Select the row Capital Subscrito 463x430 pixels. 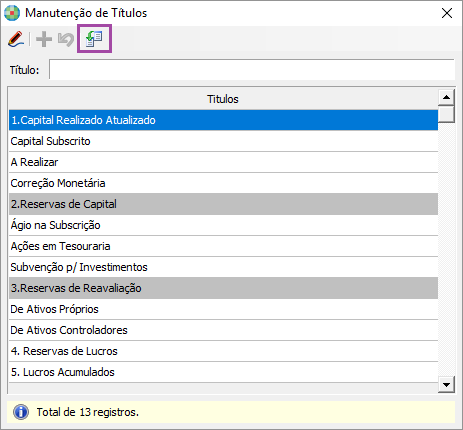click(x=223, y=141)
